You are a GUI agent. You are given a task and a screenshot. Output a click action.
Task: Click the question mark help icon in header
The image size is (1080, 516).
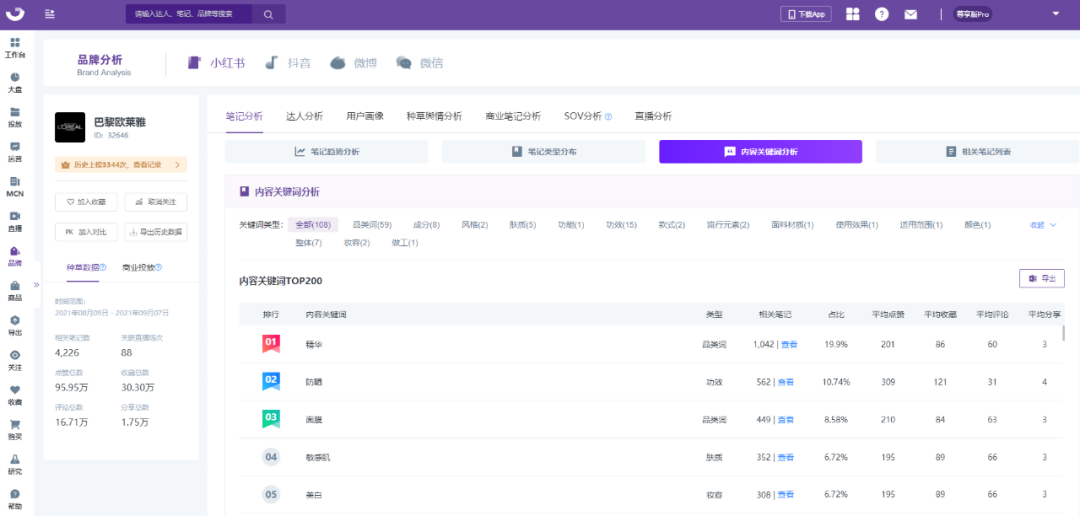(882, 14)
